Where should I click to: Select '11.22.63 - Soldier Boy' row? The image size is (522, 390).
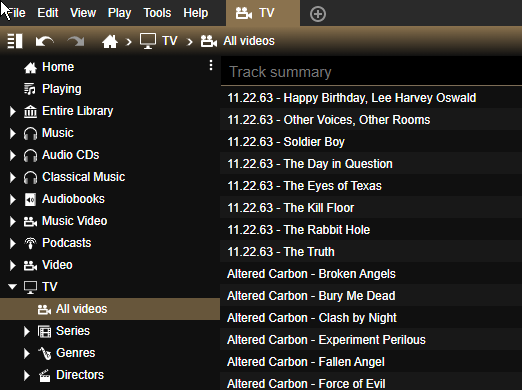[371, 142]
